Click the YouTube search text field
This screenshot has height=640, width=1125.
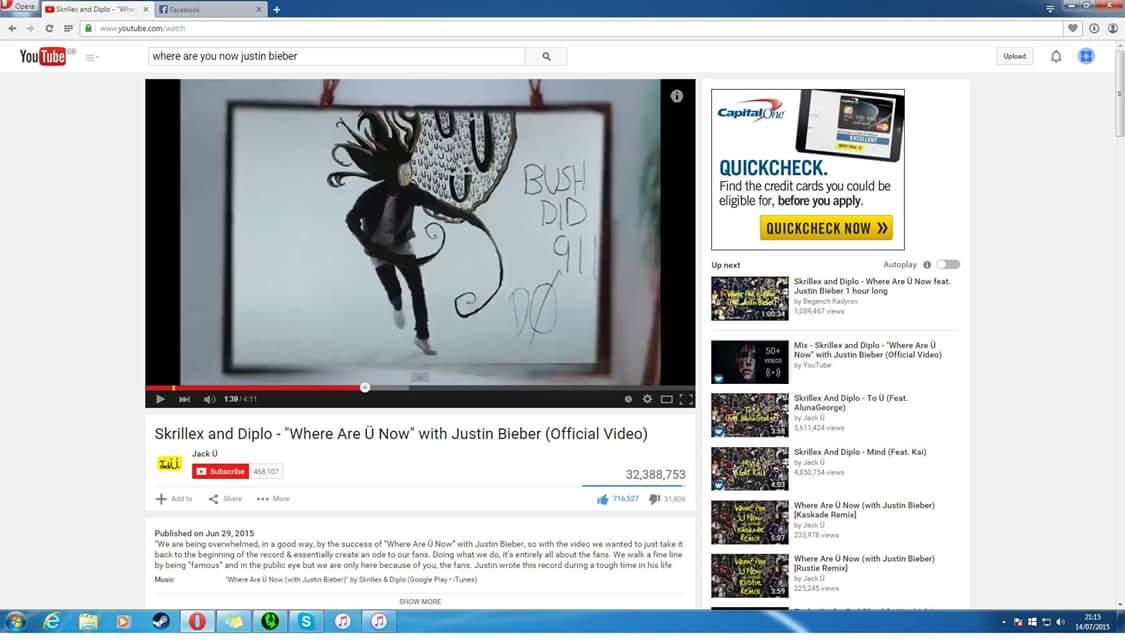[x=336, y=56]
